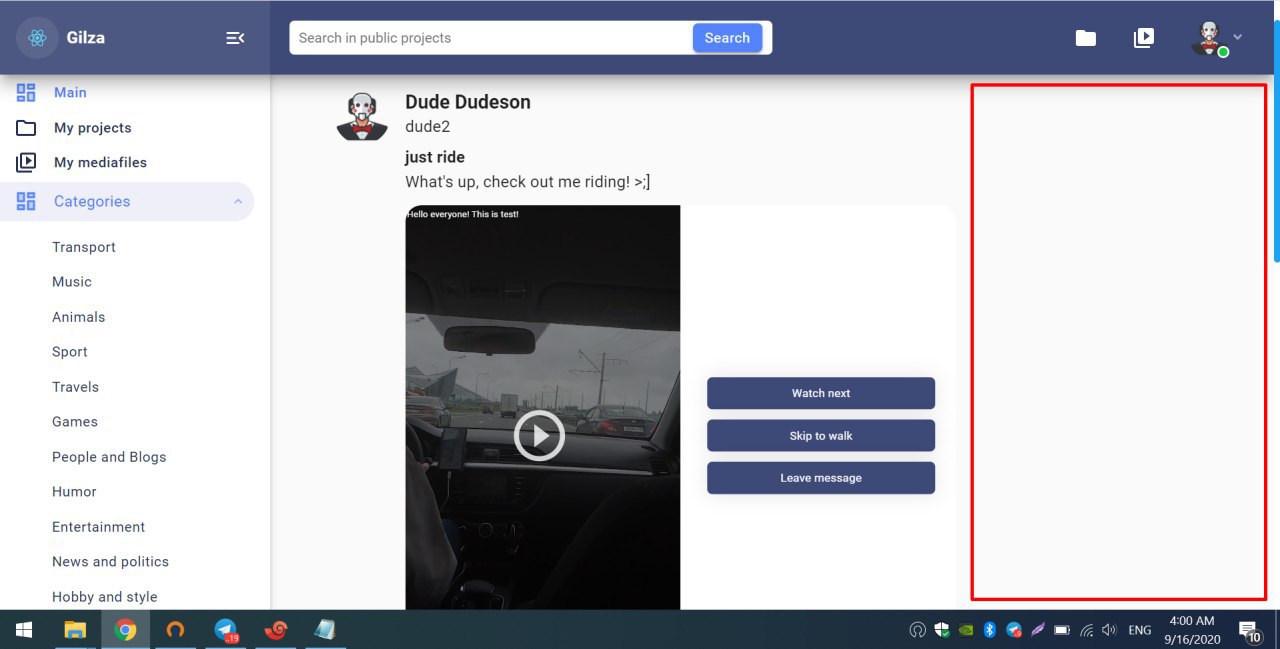Click the Main dashboard icon in the sidebar

point(26,93)
